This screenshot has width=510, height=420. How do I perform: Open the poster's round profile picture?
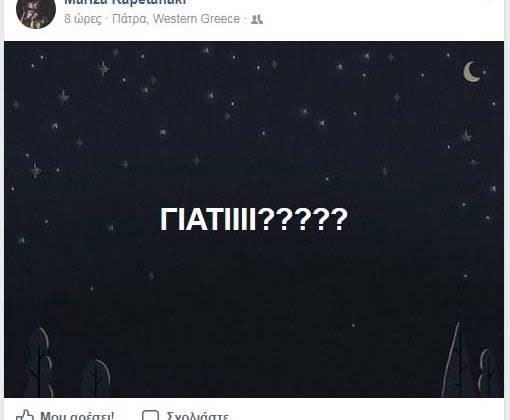[36, 10]
